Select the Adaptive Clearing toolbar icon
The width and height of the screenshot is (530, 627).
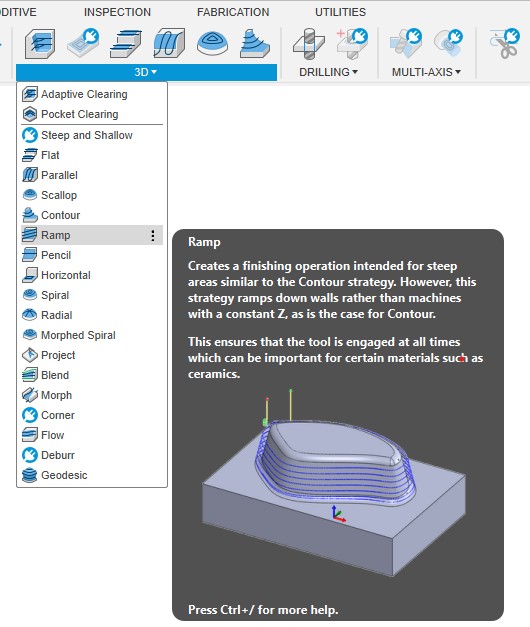pyautogui.click(x=40, y=44)
